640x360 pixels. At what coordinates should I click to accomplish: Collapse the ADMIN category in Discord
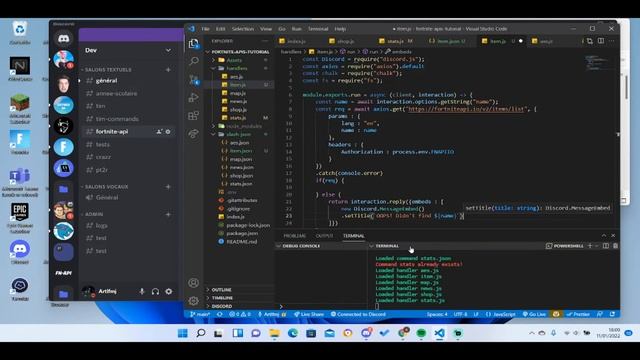[92, 214]
